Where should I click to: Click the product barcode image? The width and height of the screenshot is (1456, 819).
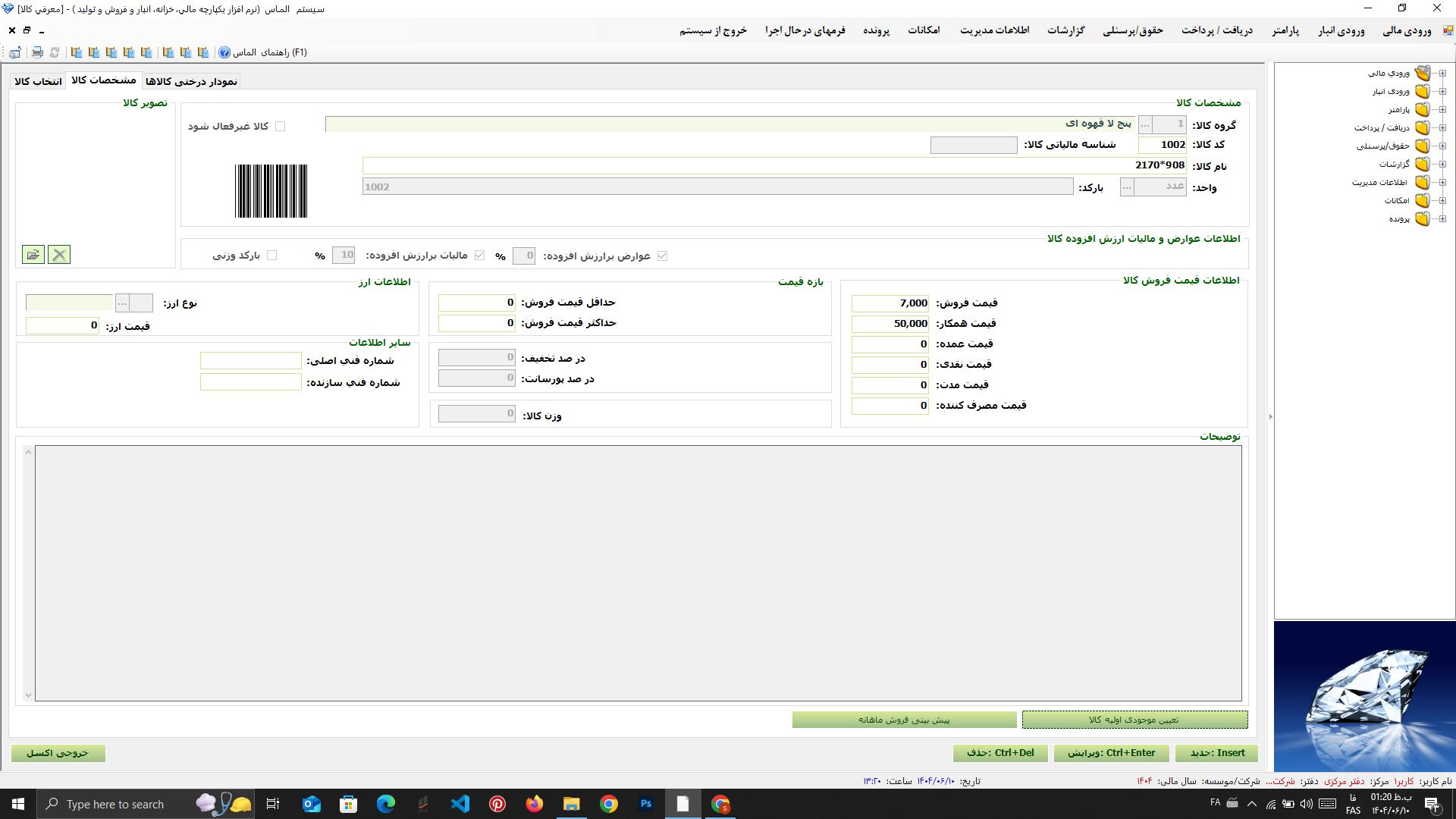[x=271, y=191]
